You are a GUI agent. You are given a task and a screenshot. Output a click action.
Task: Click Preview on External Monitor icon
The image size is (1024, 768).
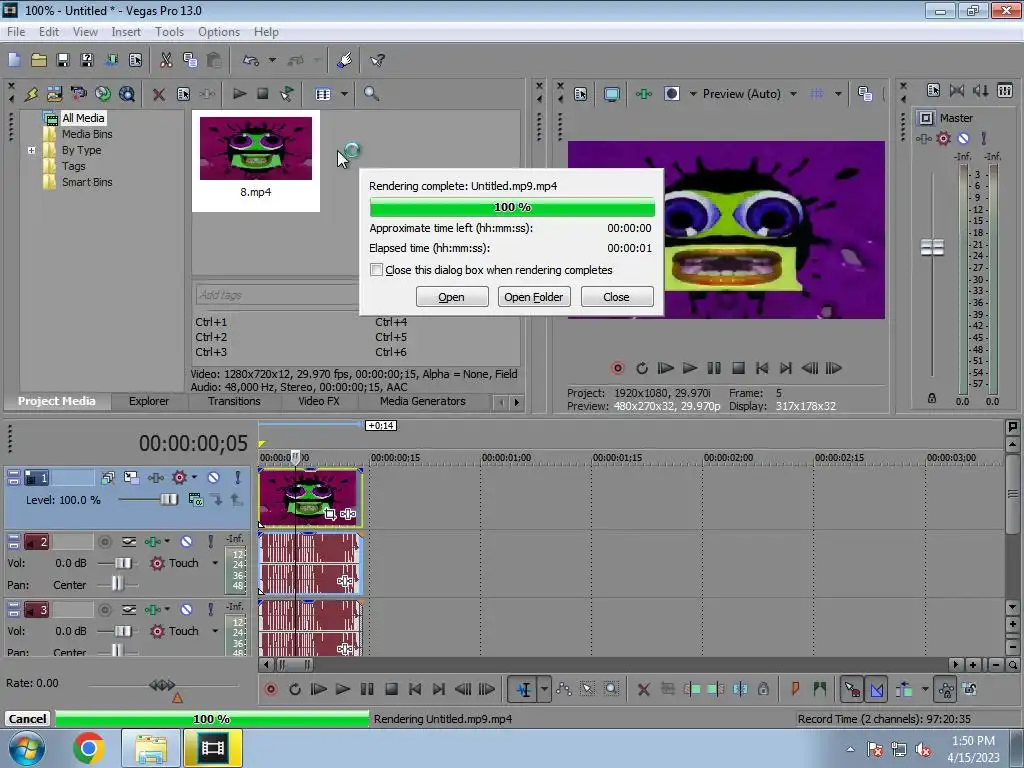pos(611,94)
